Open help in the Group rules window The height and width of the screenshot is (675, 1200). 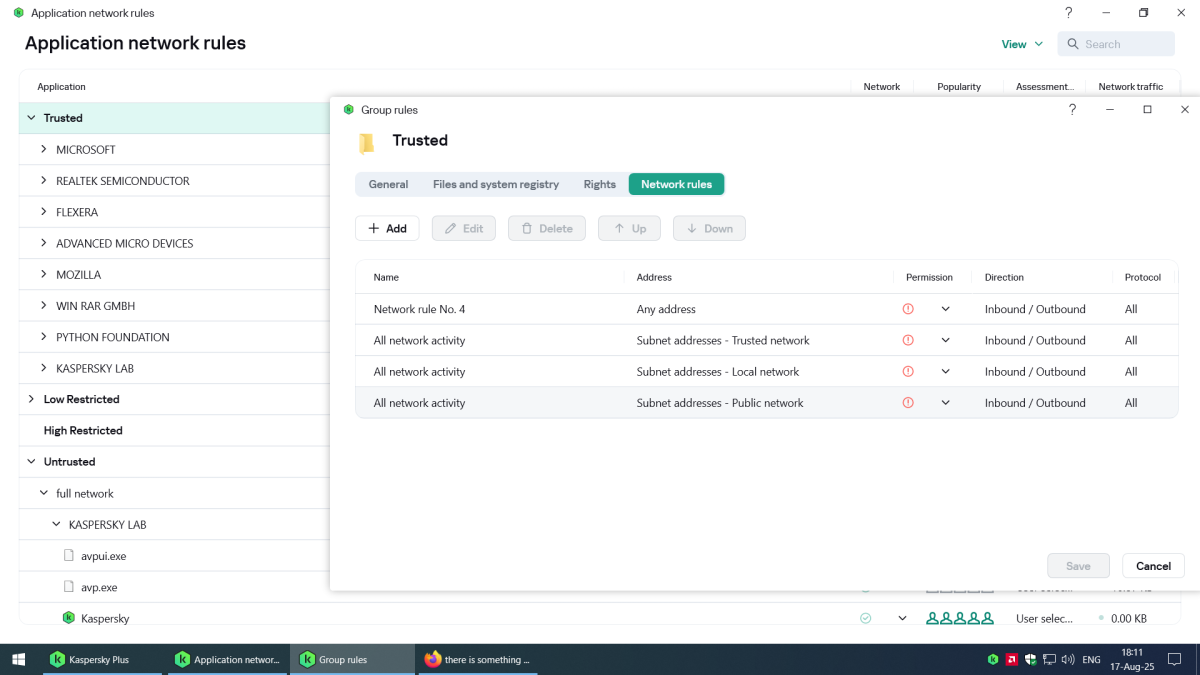[1071, 110]
